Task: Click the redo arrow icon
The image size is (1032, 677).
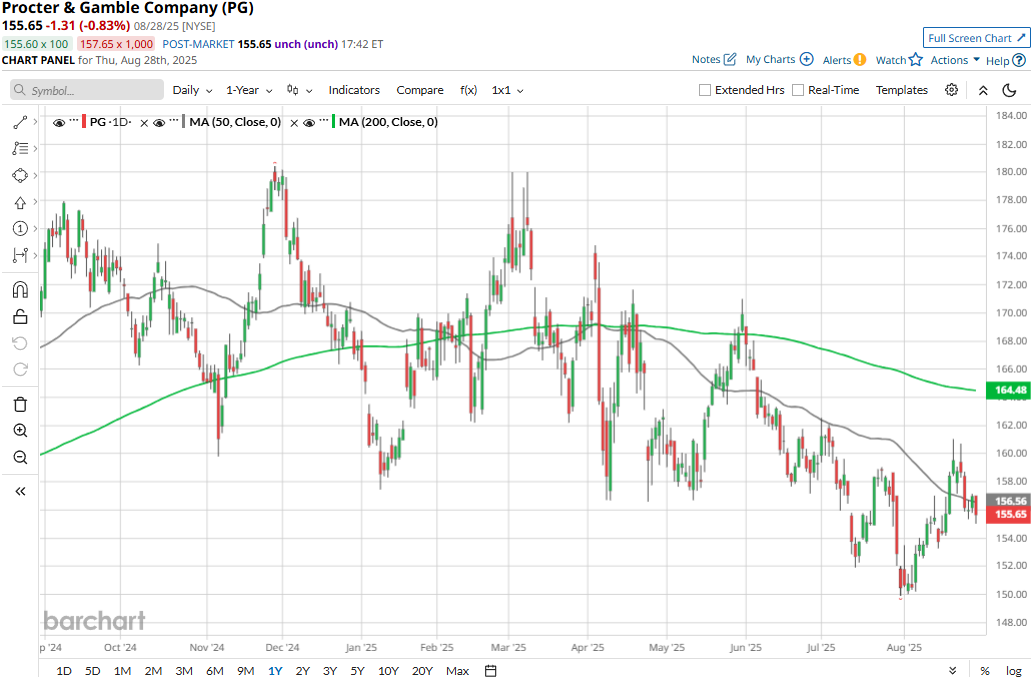Action: pyautogui.click(x=20, y=370)
